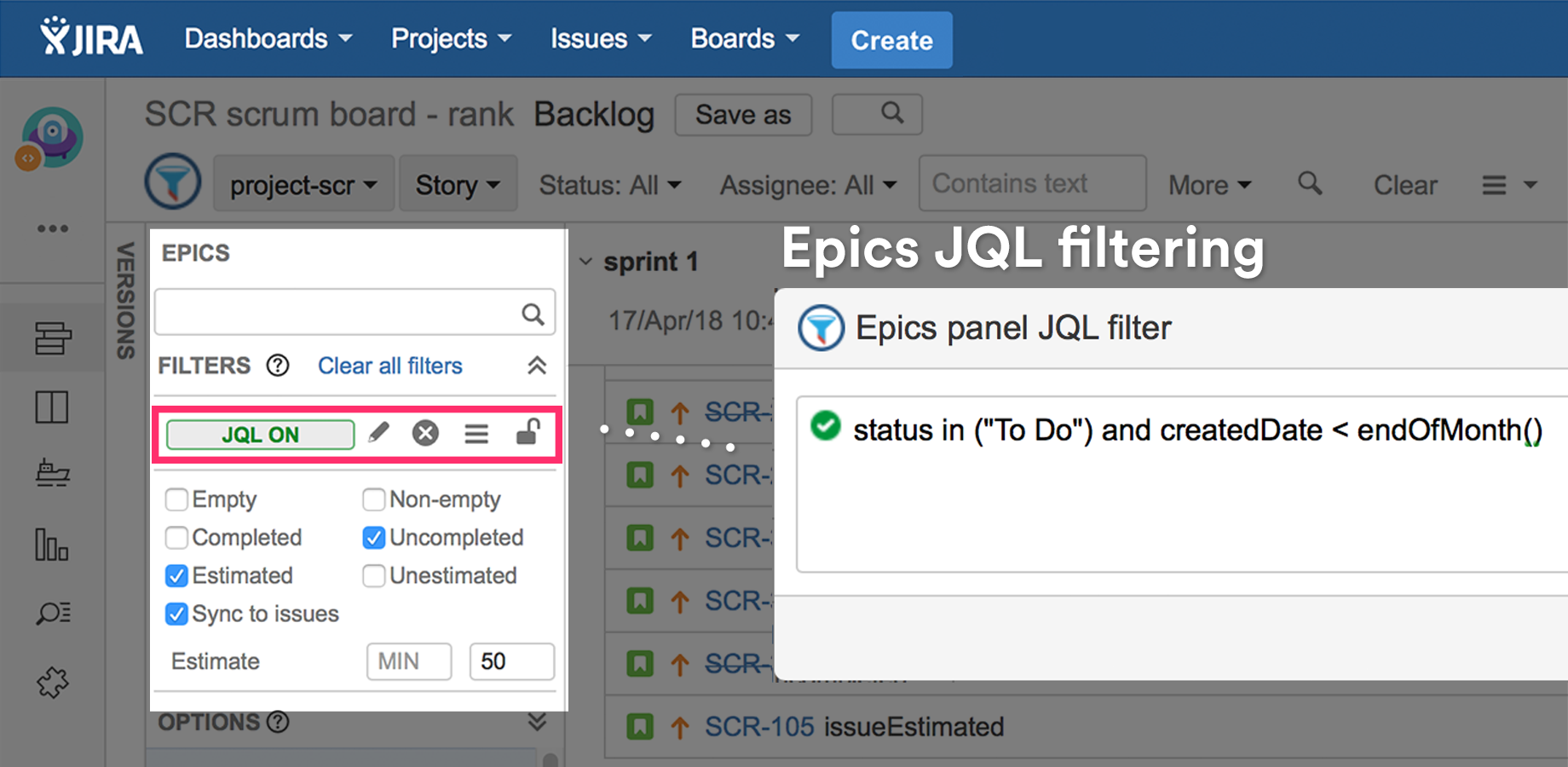The height and width of the screenshot is (767, 1568).
Task: Uncheck the Sync to issues checkbox
Action: pos(176,614)
